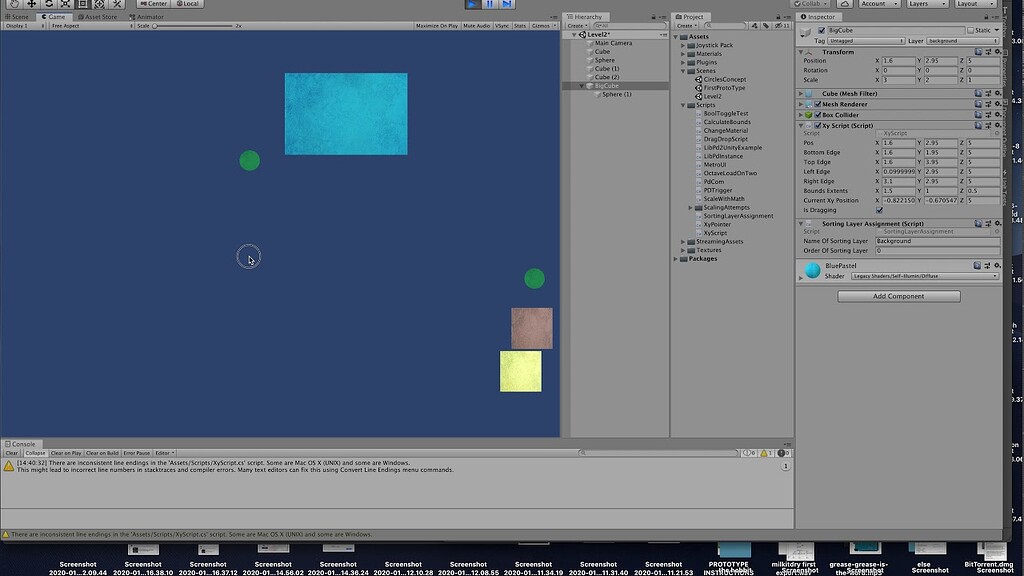Toggle the Mesh Renderer enabled checkbox
1024x576 pixels.
(819, 105)
